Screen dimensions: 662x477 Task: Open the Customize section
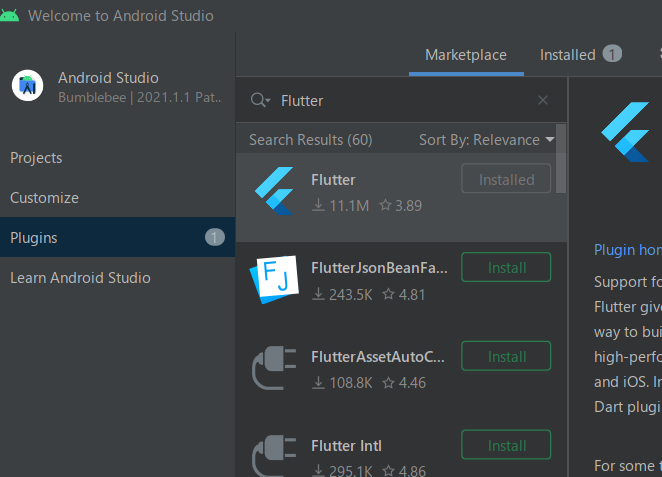click(117, 198)
